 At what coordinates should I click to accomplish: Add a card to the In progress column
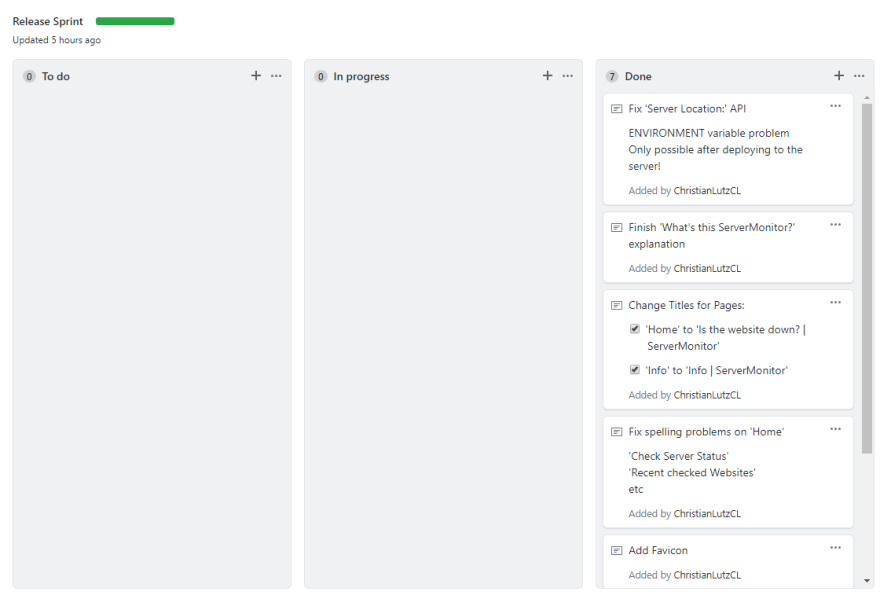[x=548, y=76]
